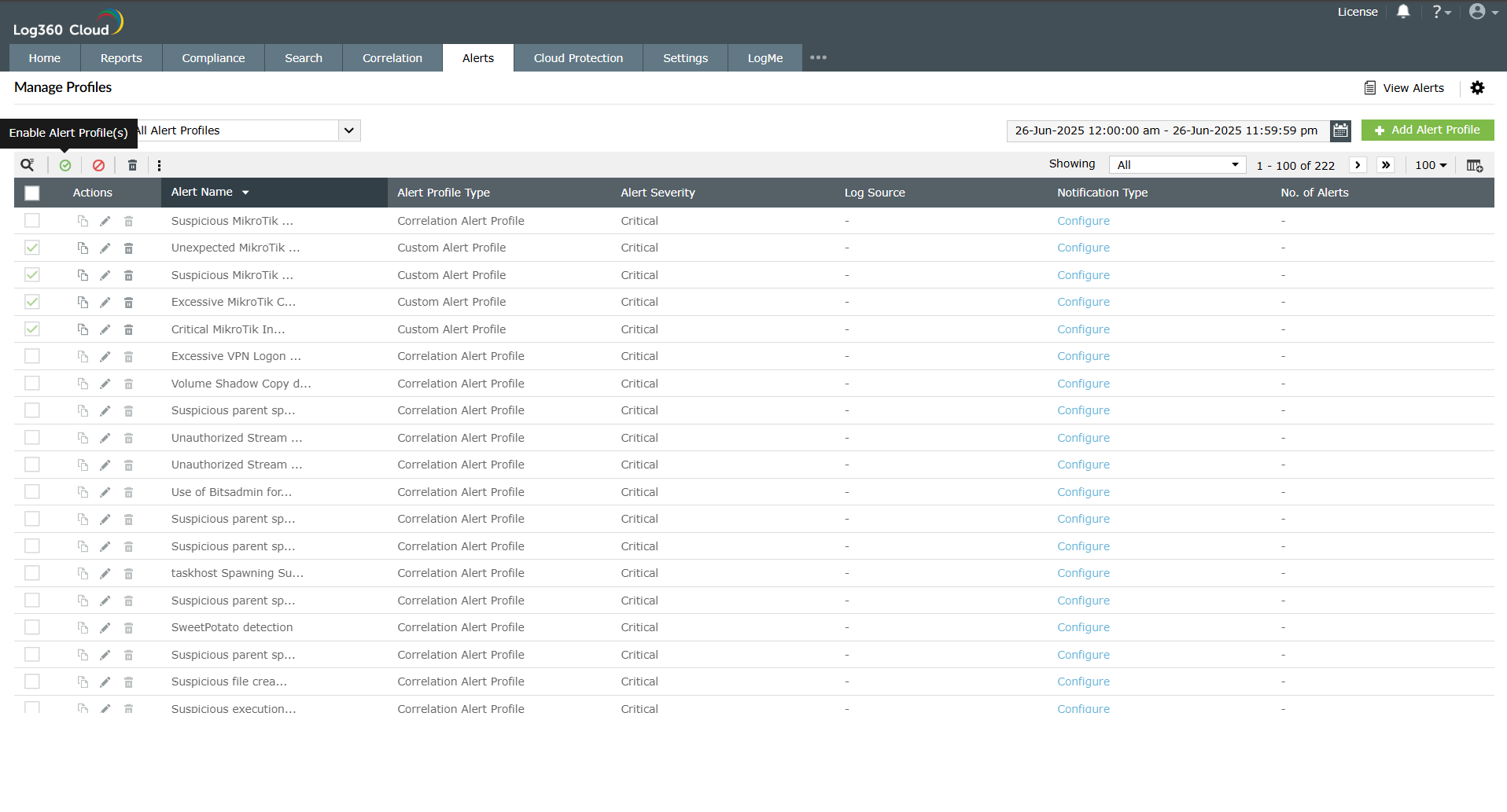Open the more options vertical dots

pyautogui.click(x=159, y=165)
